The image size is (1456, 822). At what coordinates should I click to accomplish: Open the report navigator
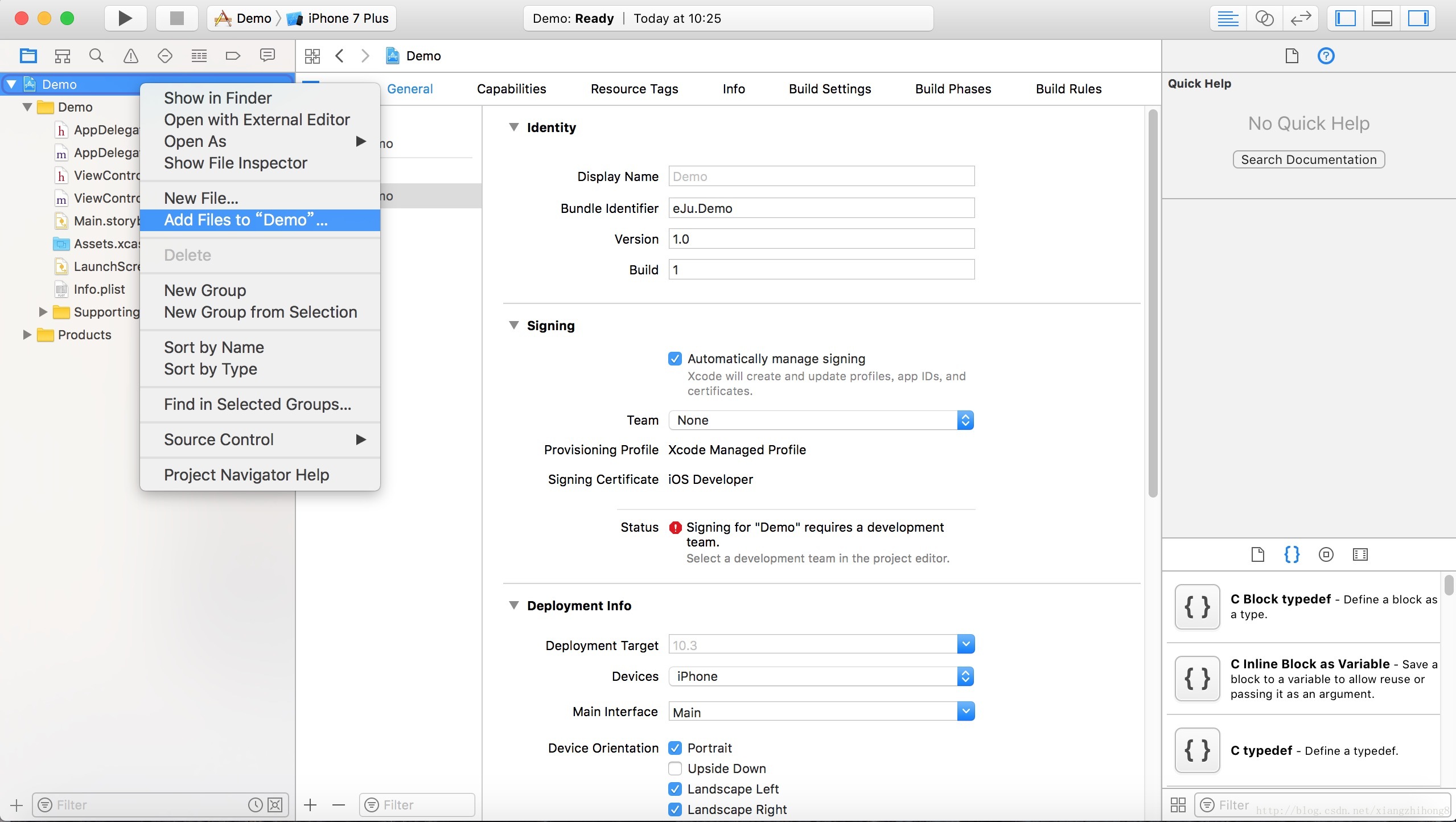pos(268,56)
